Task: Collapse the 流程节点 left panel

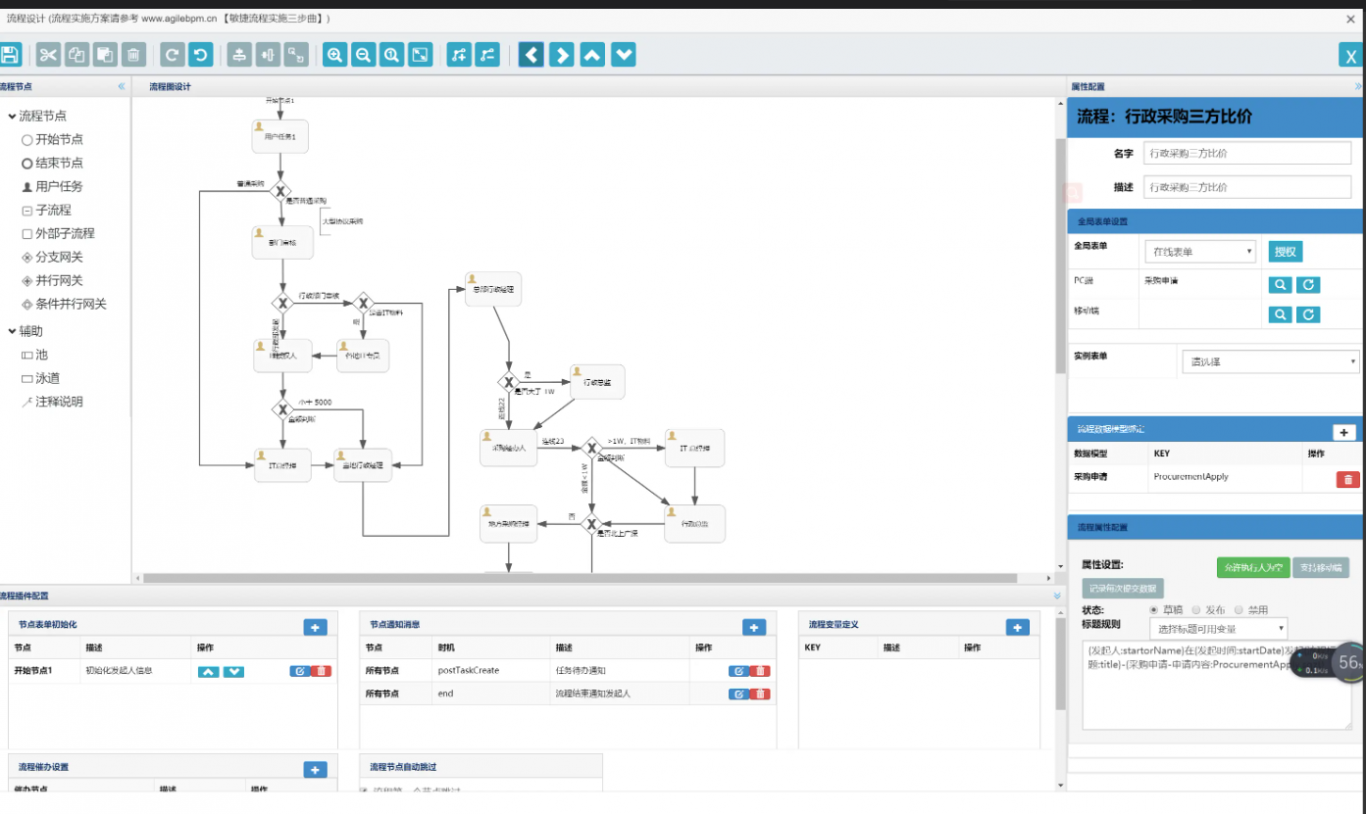Action: point(121,87)
